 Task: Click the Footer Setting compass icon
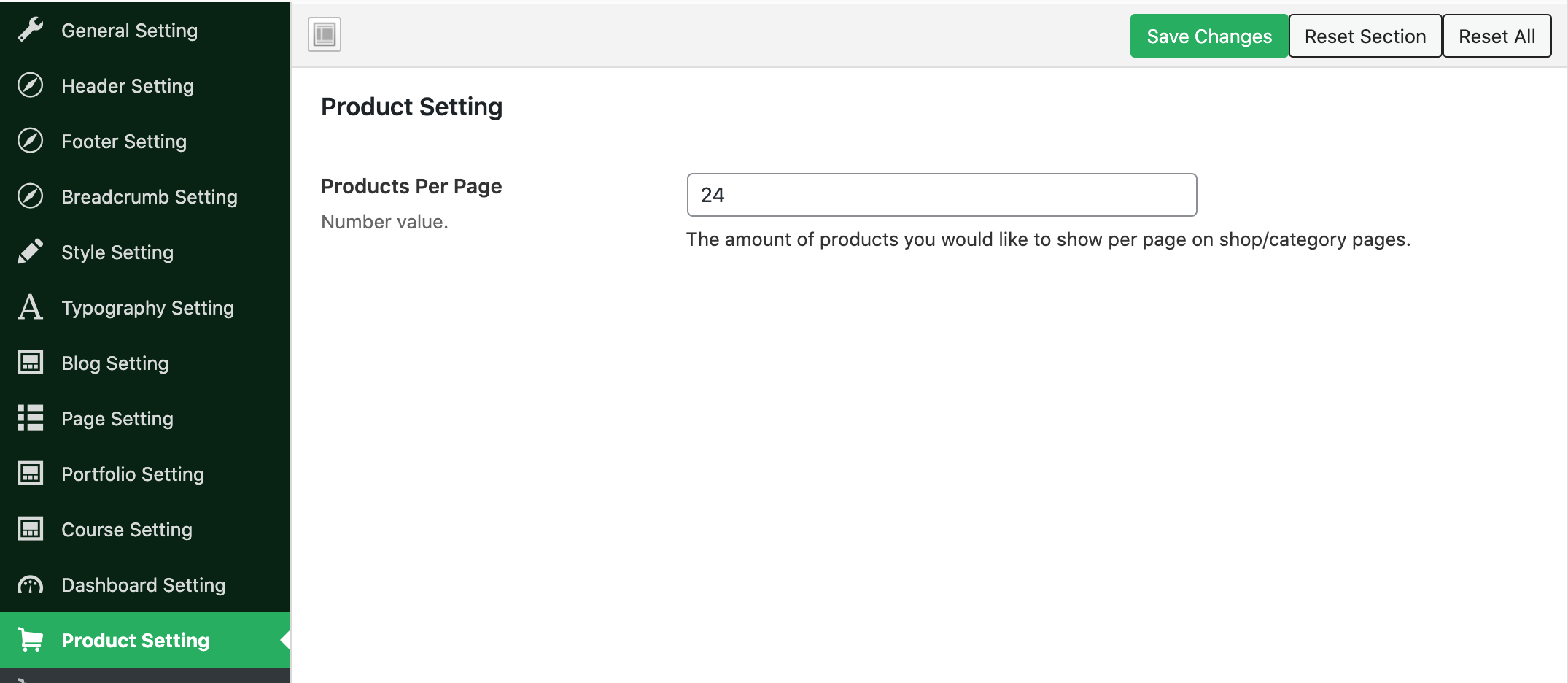tap(31, 141)
